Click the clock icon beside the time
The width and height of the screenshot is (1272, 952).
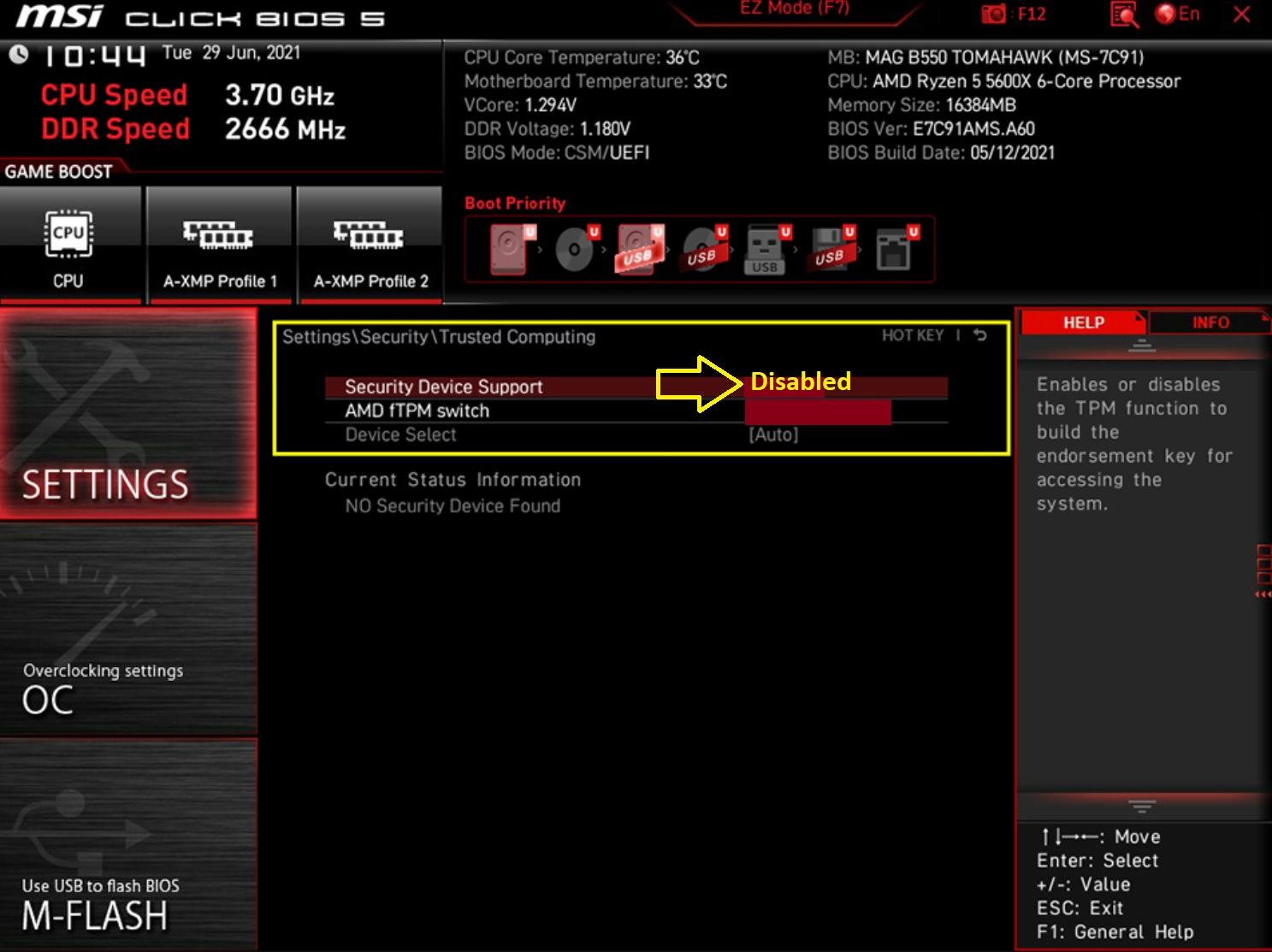pyautogui.click(x=18, y=55)
